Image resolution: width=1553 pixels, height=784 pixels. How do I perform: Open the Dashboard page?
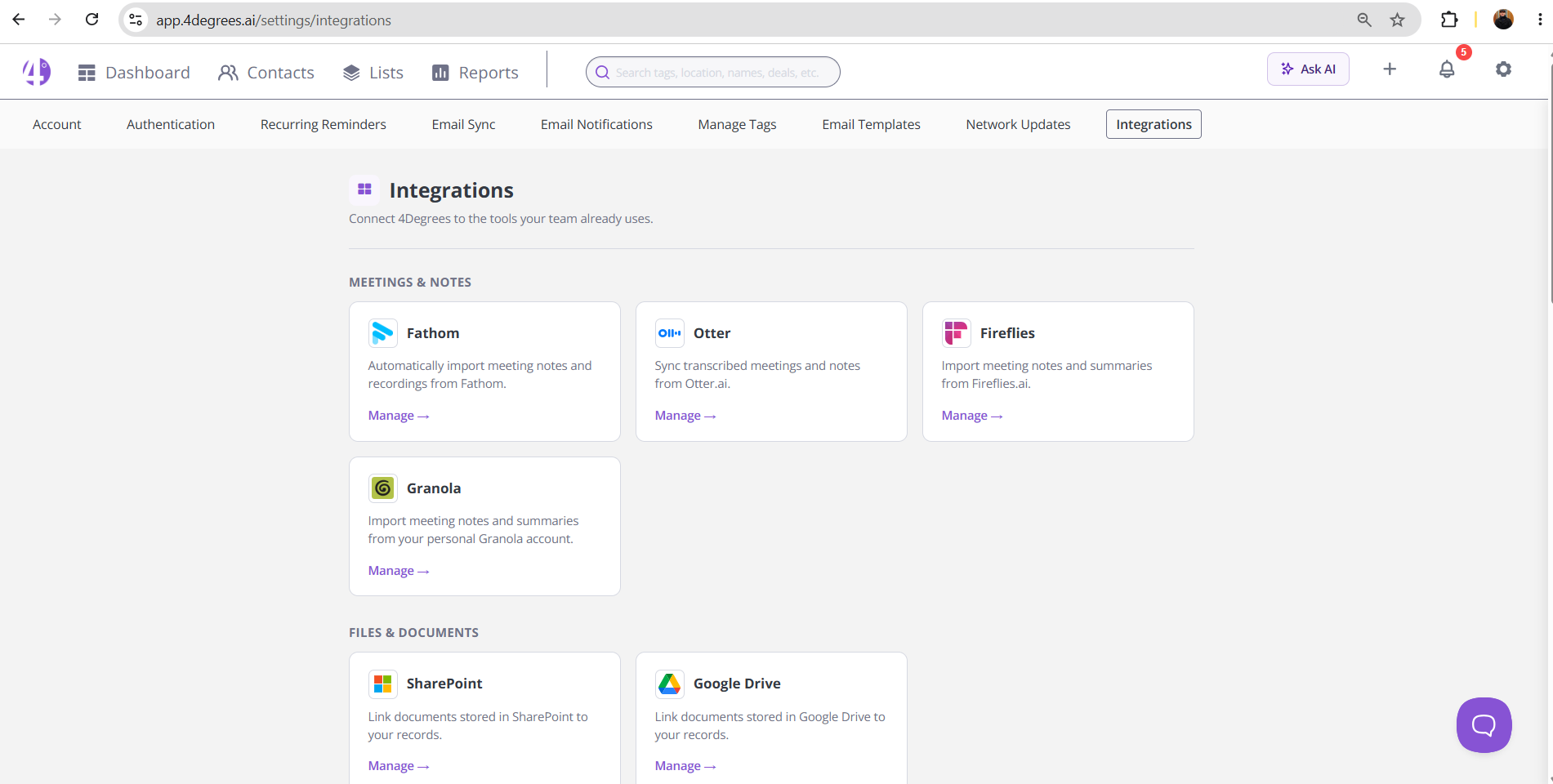click(x=134, y=73)
